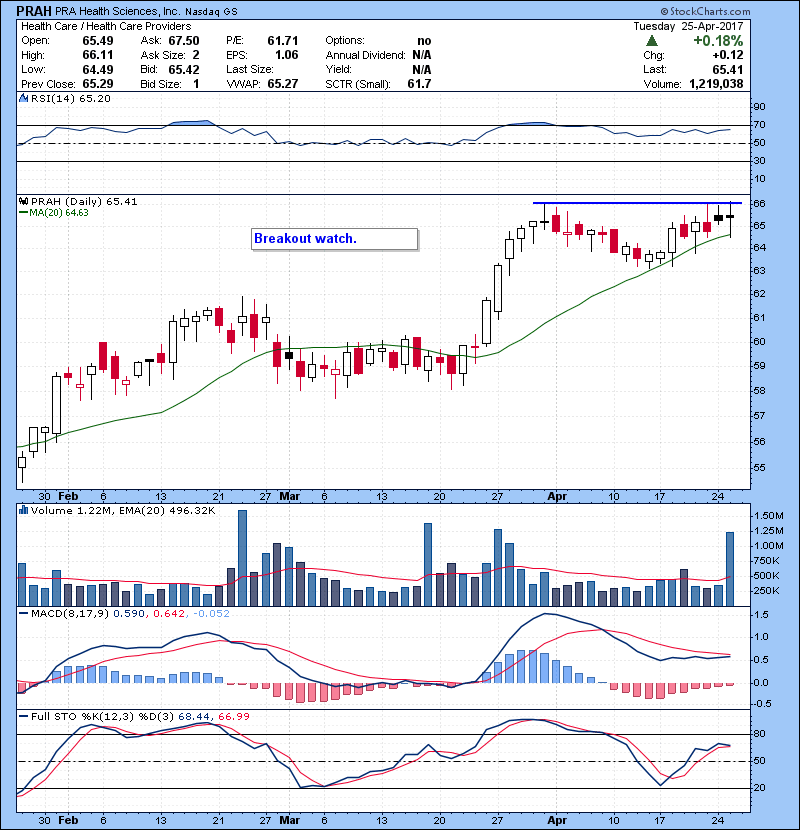Click the green up-triangle change indicator
Screen dimensions: 800x830
click(652, 41)
